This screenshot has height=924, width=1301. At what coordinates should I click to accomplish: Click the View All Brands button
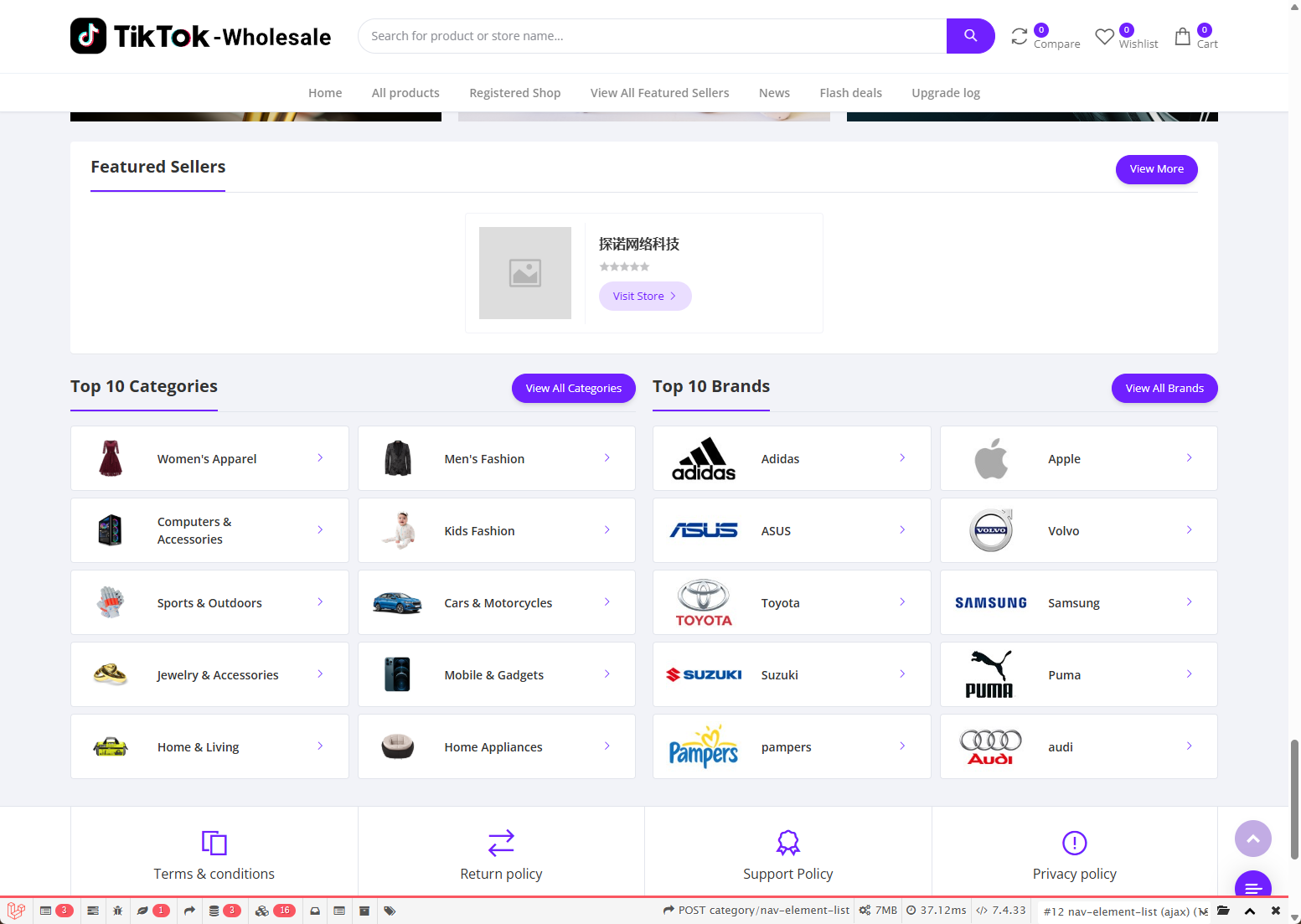coord(1164,389)
